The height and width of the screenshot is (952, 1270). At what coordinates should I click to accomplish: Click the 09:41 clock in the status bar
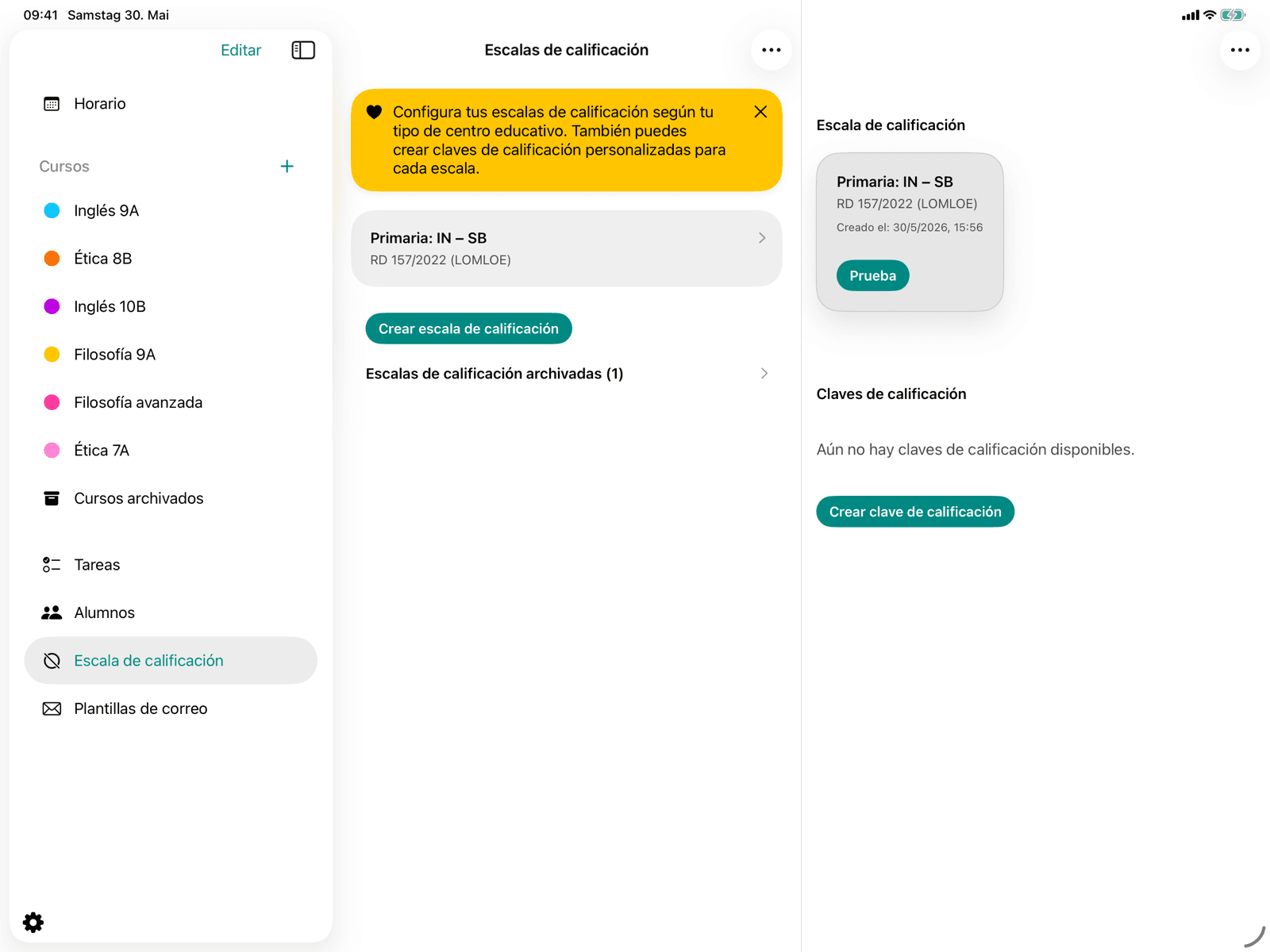tap(40, 15)
